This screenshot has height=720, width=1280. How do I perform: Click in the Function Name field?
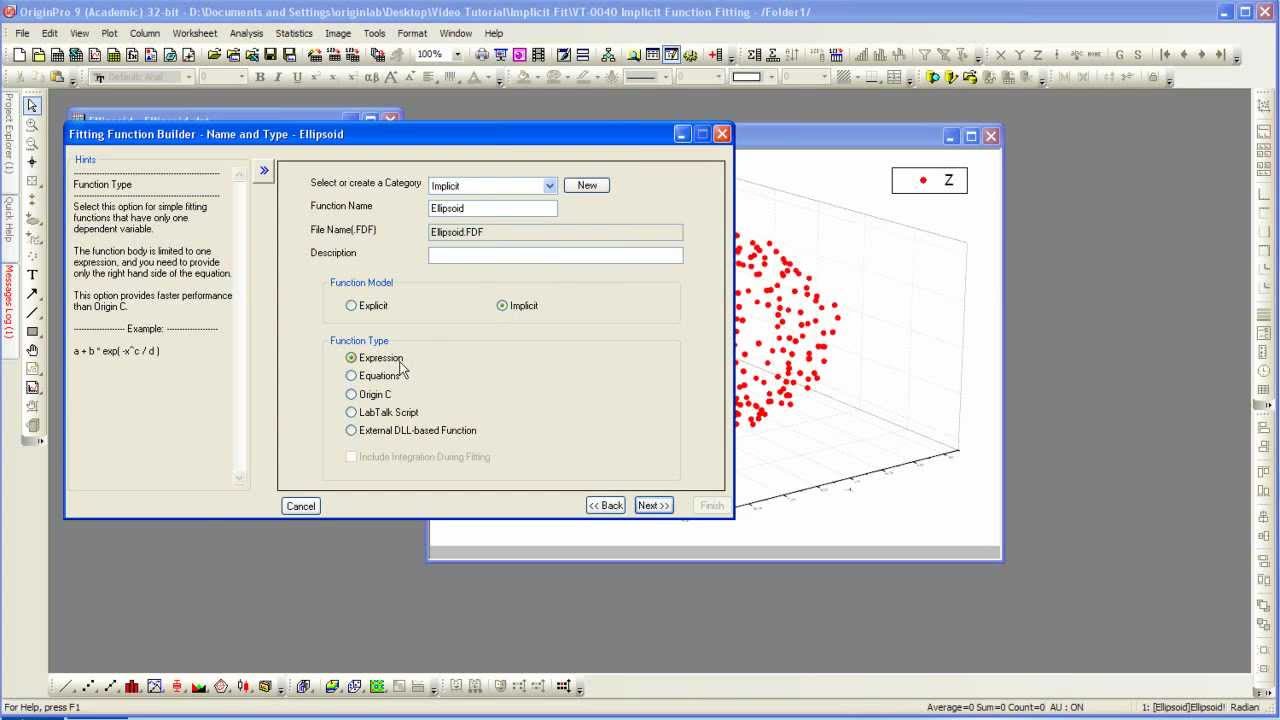click(x=493, y=208)
